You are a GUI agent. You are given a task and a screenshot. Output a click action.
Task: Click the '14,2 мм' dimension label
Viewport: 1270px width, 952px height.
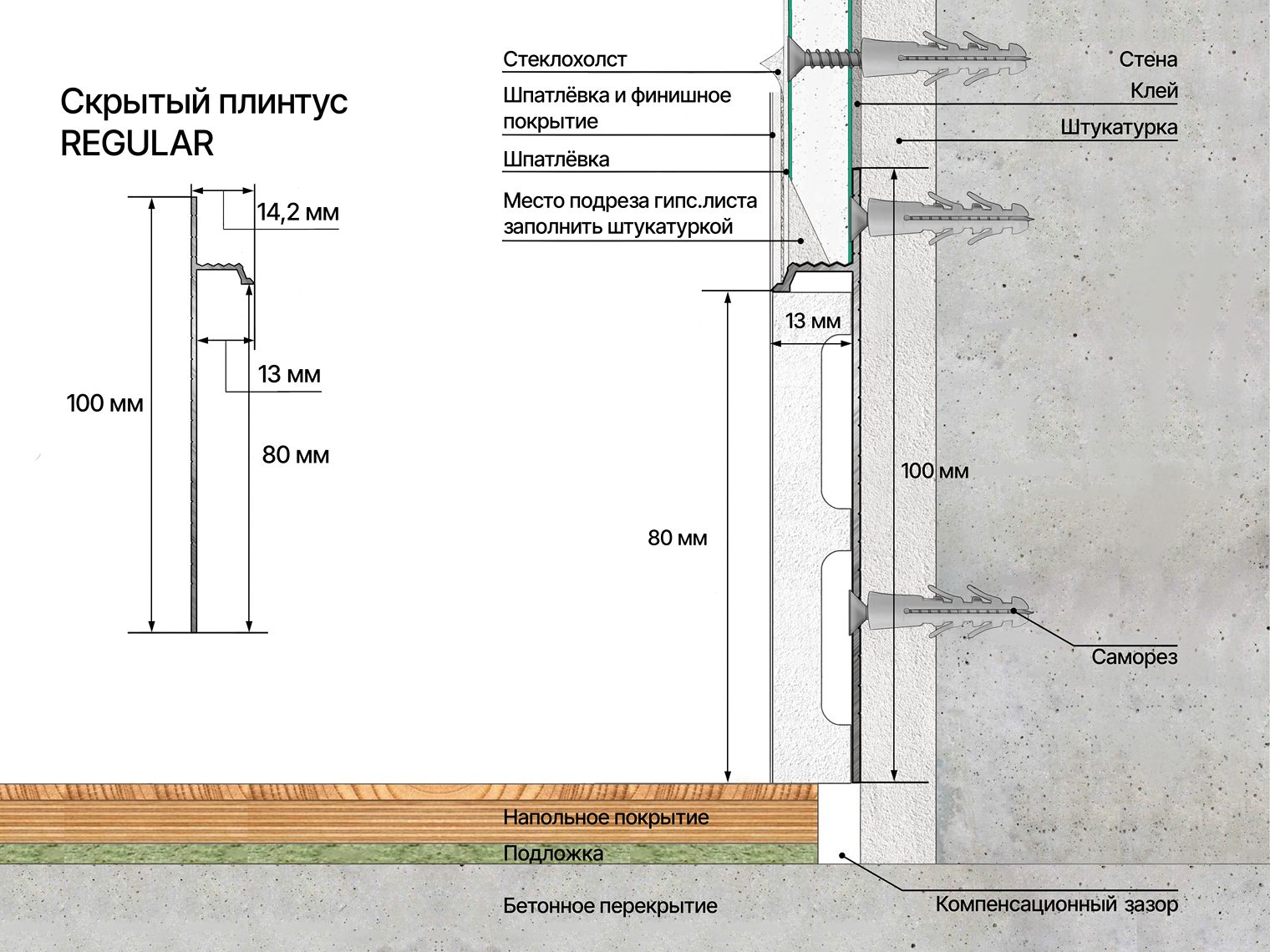pos(297,212)
